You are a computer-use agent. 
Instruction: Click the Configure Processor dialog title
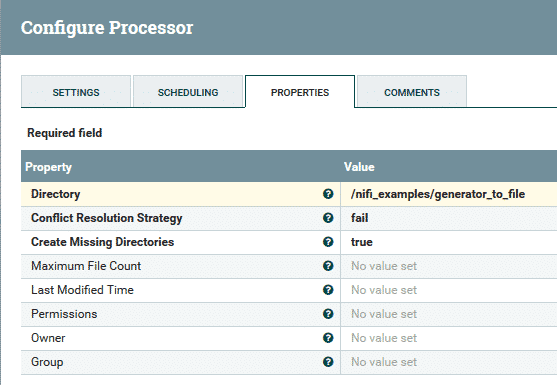click(107, 28)
